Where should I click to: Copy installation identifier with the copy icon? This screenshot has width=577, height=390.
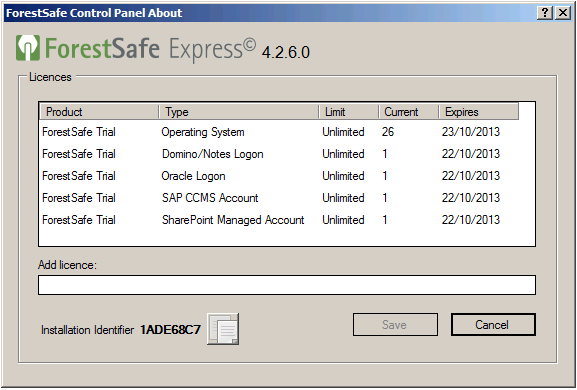click(223, 329)
